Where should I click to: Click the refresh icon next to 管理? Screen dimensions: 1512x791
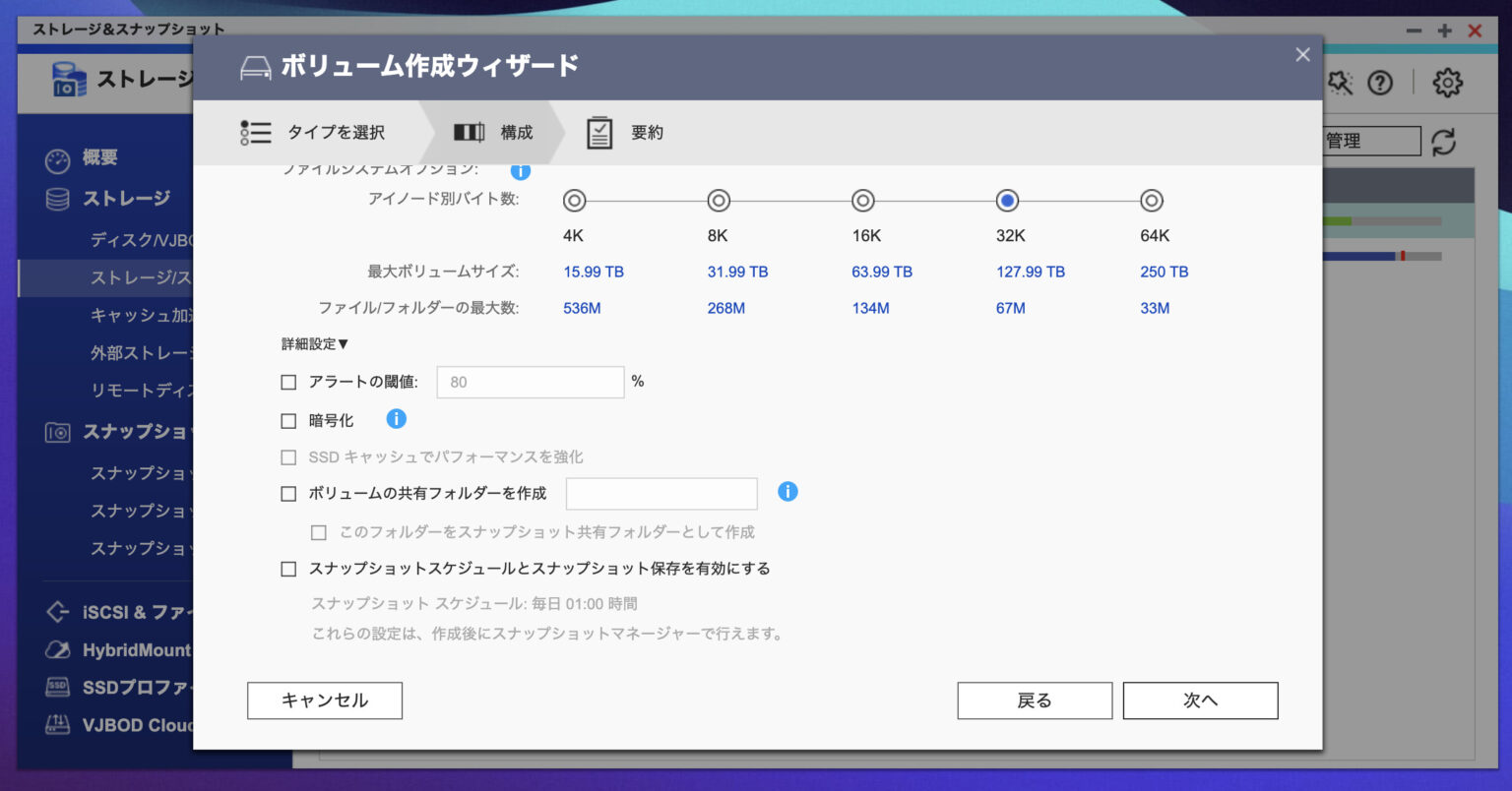point(1444,143)
